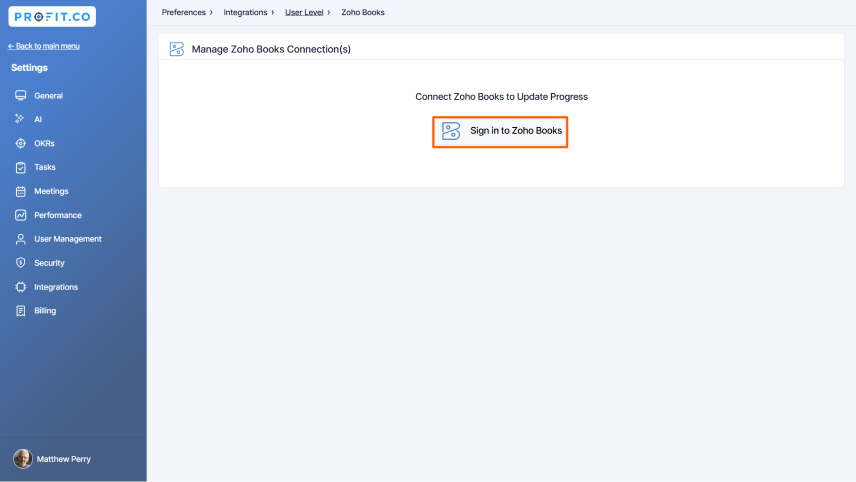Click the Billing receipt icon
Image resolution: width=856 pixels, height=482 pixels.
tap(21, 311)
